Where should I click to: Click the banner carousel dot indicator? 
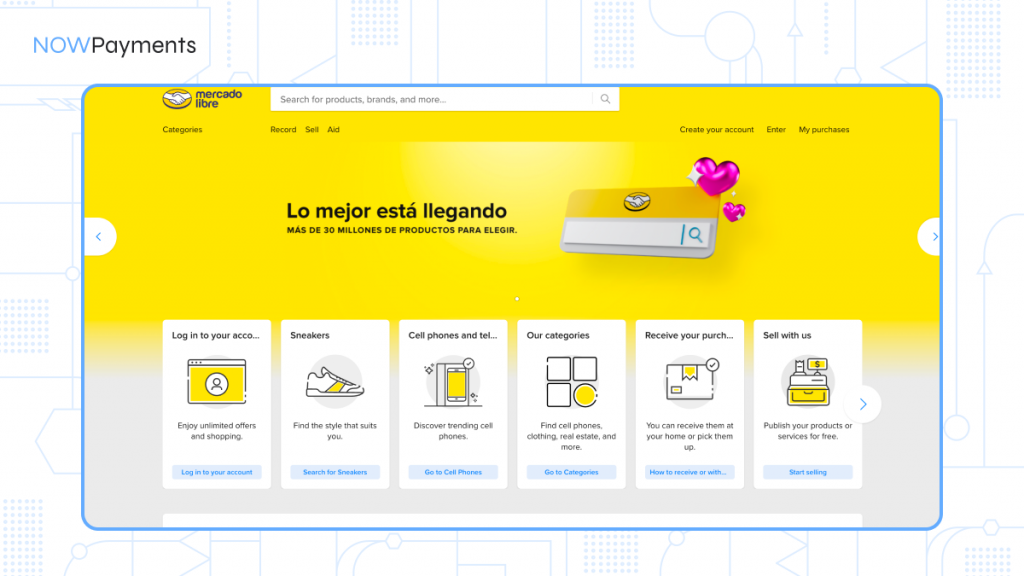[517, 299]
